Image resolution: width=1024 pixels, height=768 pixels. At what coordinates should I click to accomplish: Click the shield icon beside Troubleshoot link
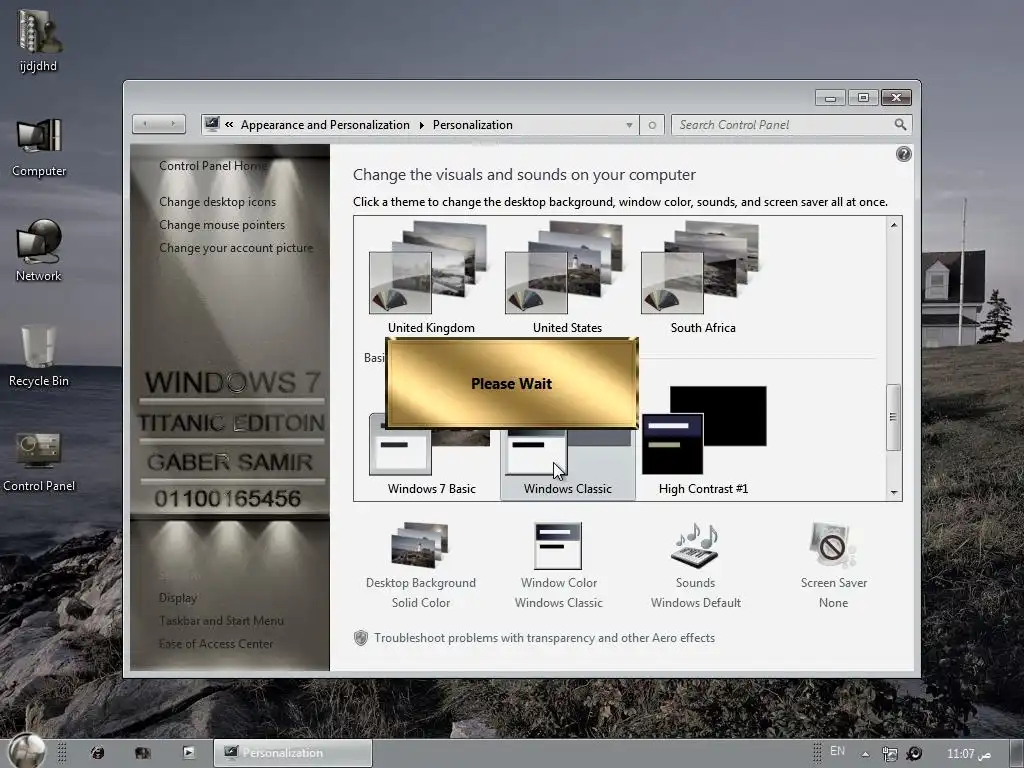click(360, 638)
